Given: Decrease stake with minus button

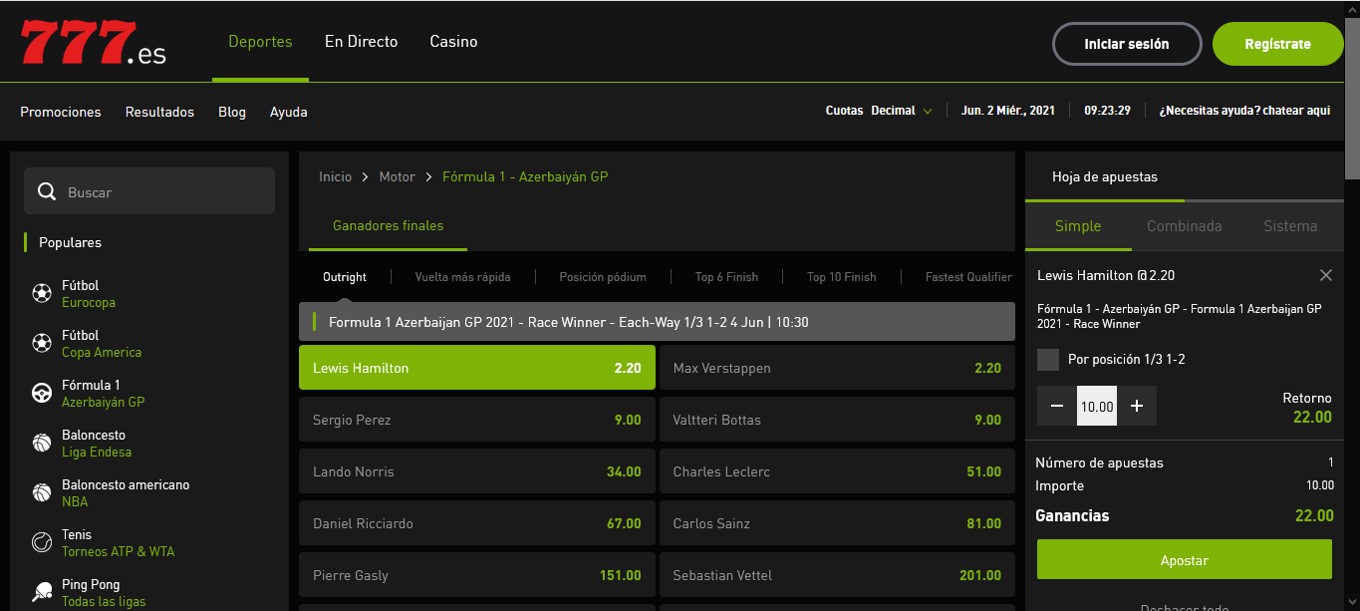Looking at the screenshot, I should tap(1057, 406).
